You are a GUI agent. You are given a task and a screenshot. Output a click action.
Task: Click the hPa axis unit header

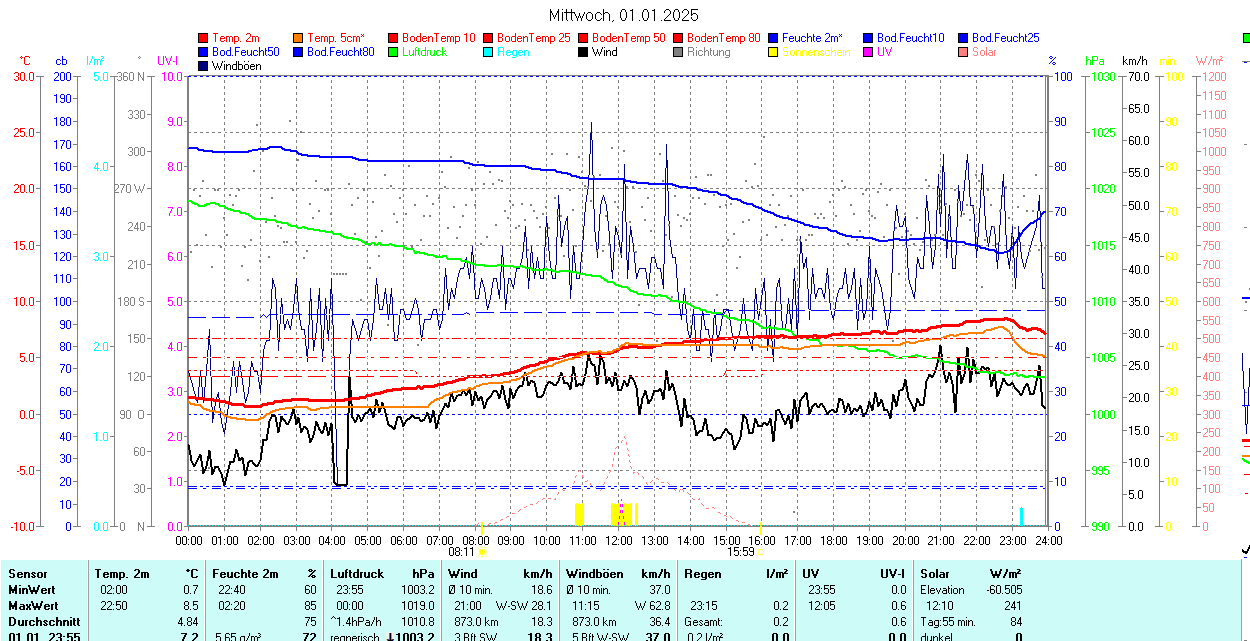(x=1095, y=61)
